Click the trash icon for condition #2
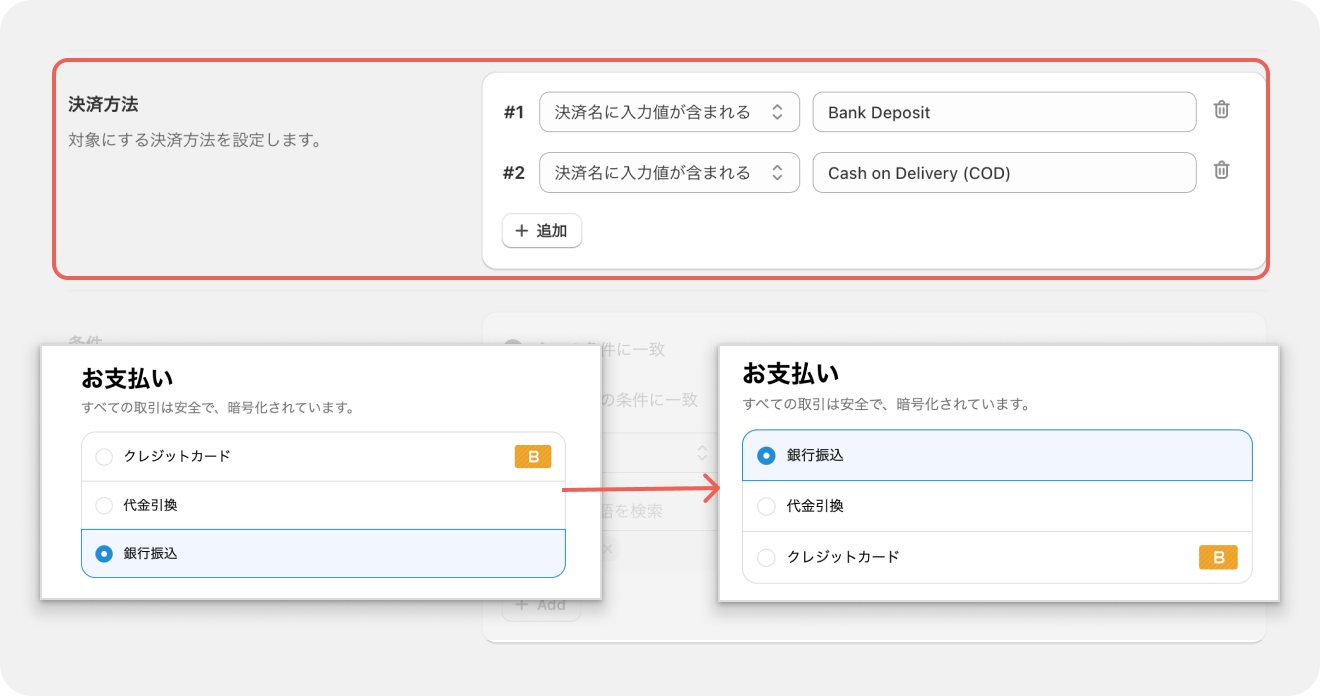The width and height of the screenshot is (1320, 696). (x=1221, y=170)
